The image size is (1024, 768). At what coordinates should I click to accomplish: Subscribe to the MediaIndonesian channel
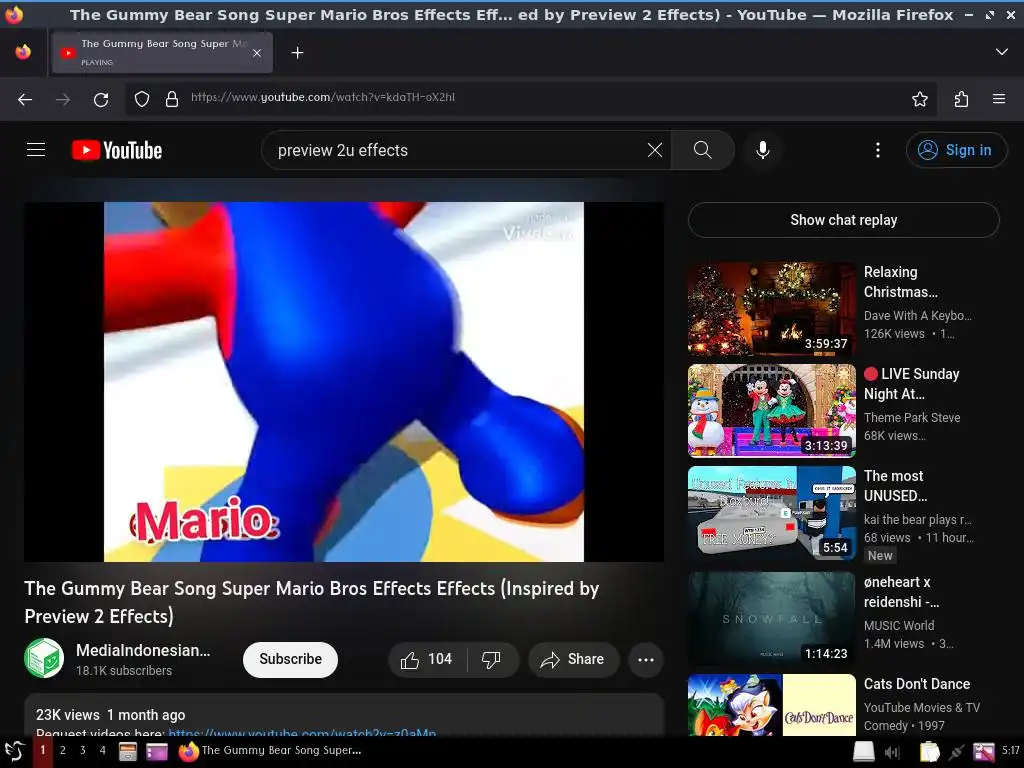pos(290,660)
